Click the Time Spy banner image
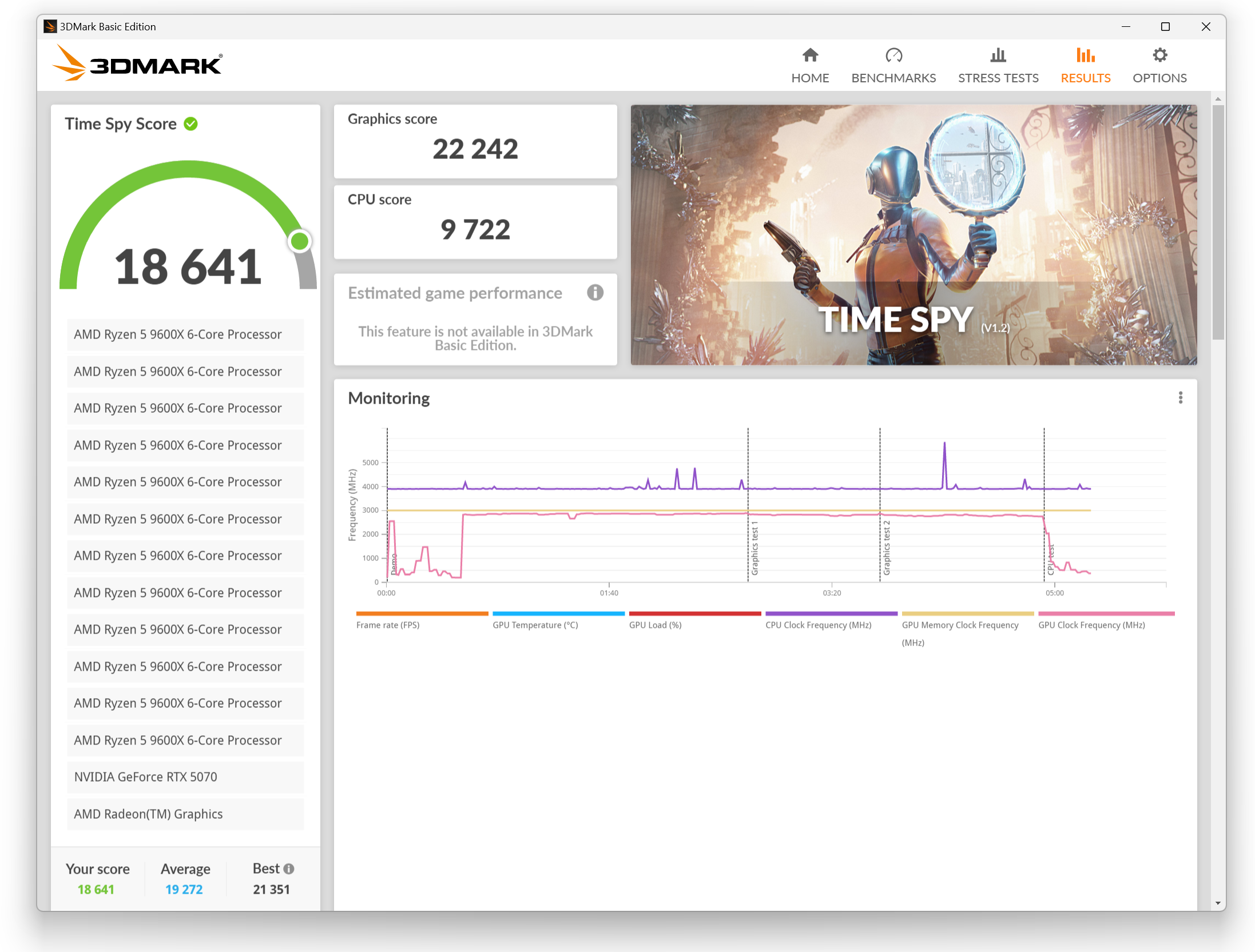The width and height of the screenshot is (1255, 952). pos(914,234)
